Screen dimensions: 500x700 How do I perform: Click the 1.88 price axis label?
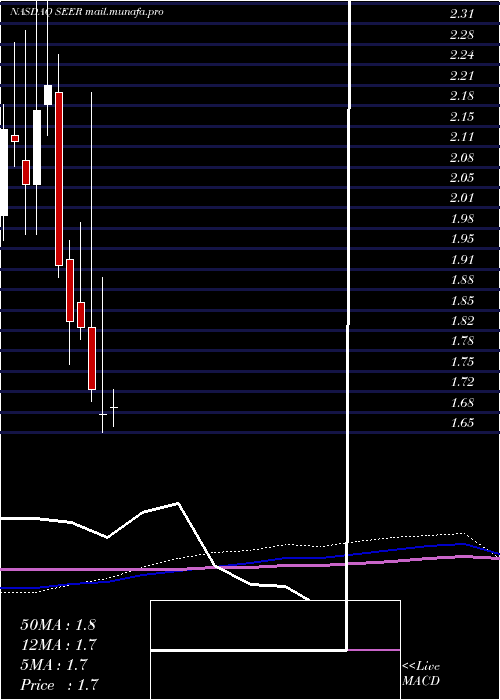(x=462, y=280)
